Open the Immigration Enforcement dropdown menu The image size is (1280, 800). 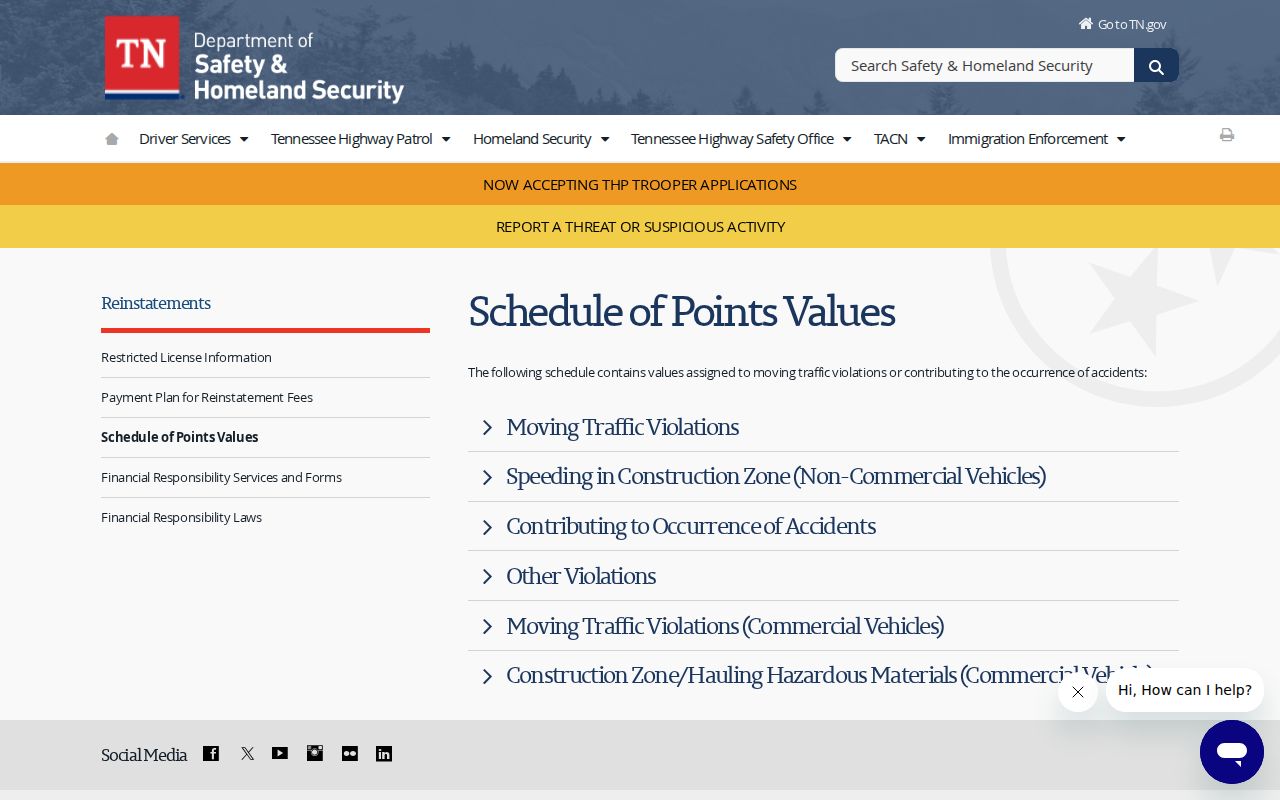point(1037,139)
